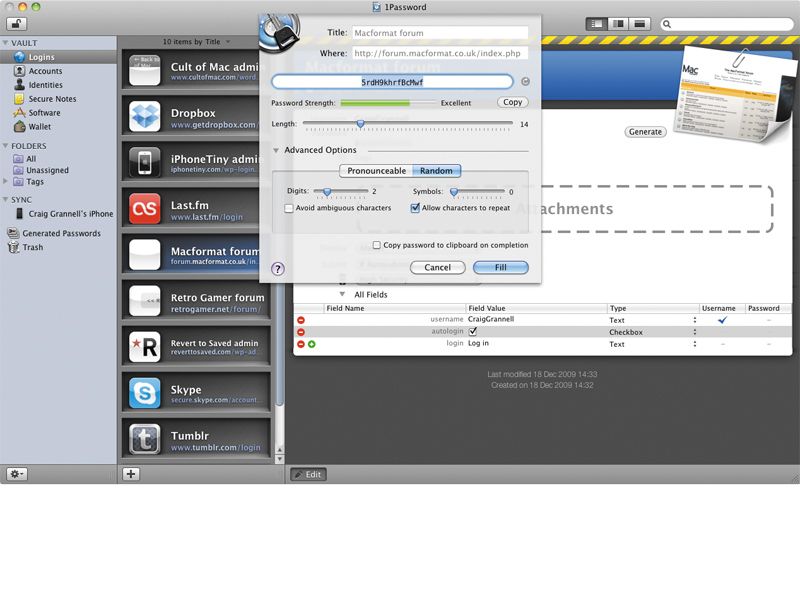Click the generated password field
Viewport: 800px width, 600px height.
pos(392,82)
